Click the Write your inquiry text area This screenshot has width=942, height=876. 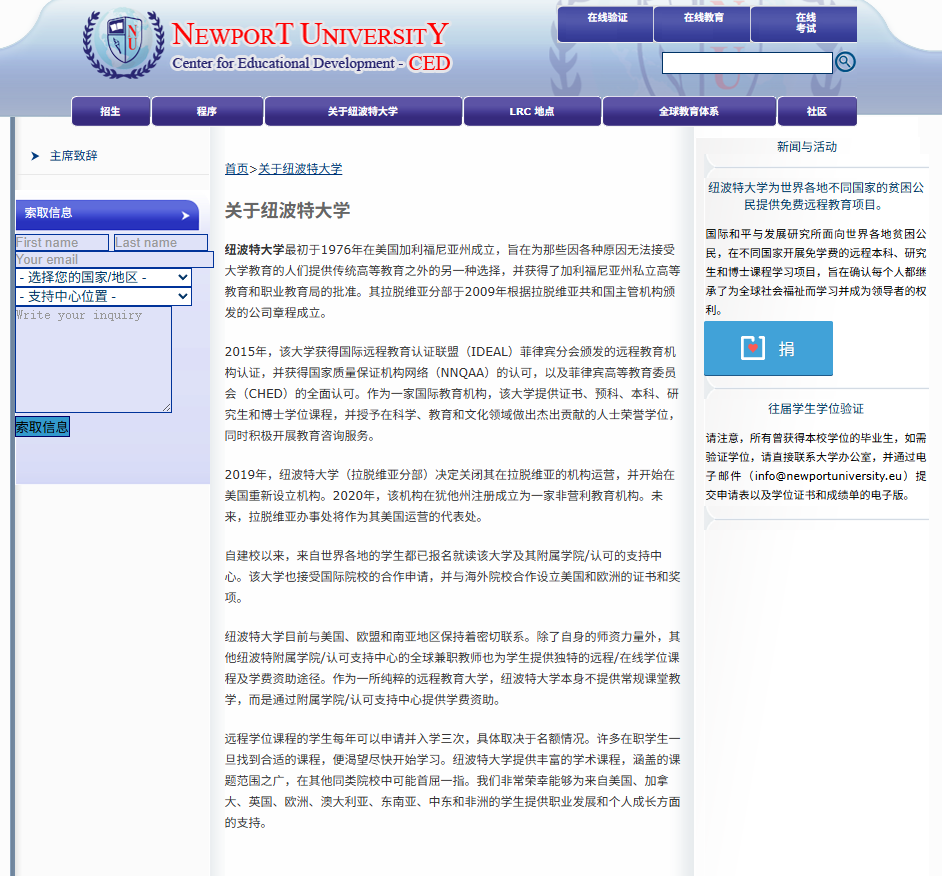pyautogui.click(x=93, y=359)
